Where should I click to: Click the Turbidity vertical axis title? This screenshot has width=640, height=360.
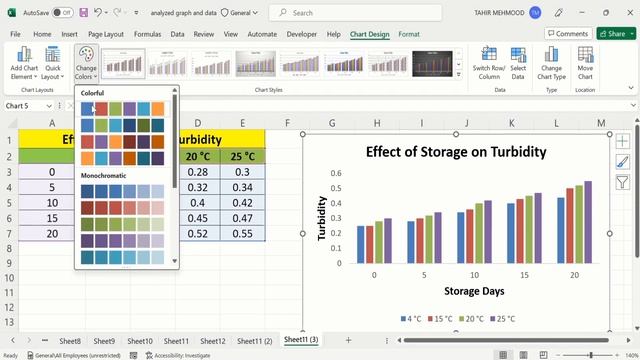point(322,218)
